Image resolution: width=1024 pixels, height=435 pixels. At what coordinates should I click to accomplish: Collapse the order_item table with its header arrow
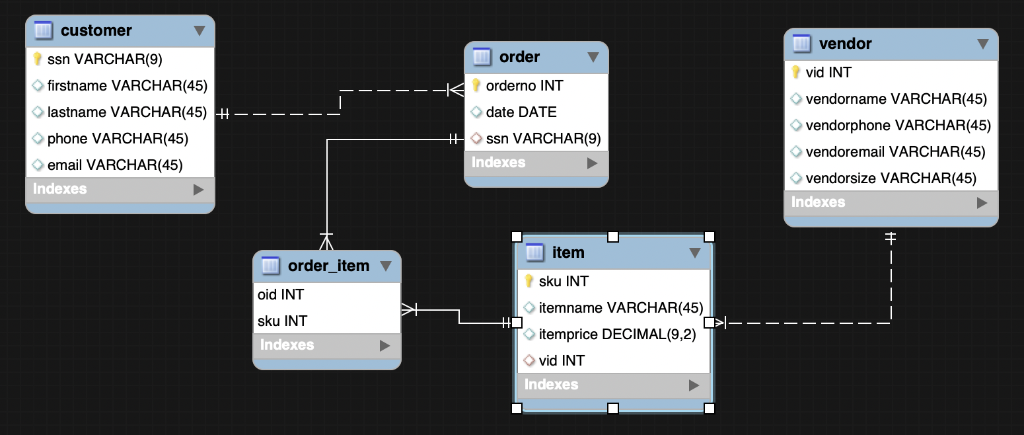point(385,266)
